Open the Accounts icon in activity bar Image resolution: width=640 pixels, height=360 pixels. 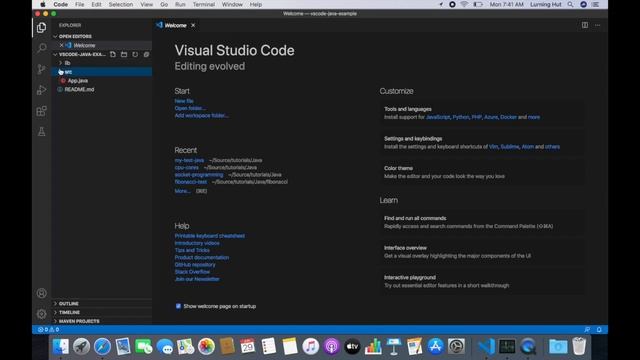[x=41, y=293]
